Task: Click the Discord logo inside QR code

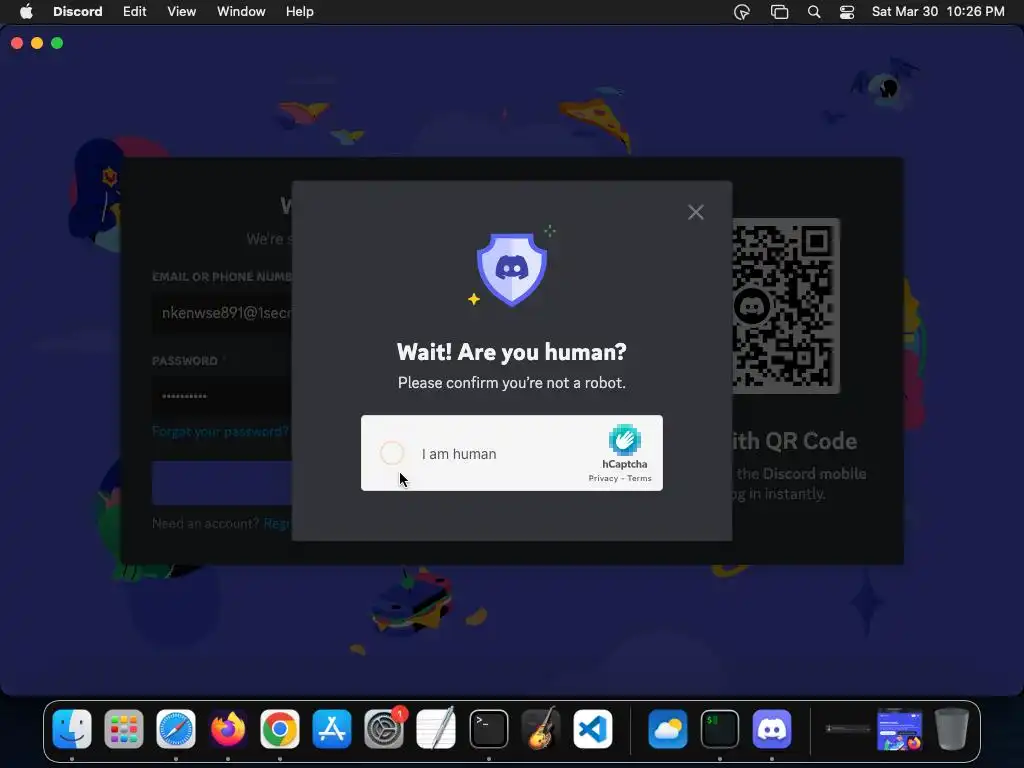Action: coord(752,306)
